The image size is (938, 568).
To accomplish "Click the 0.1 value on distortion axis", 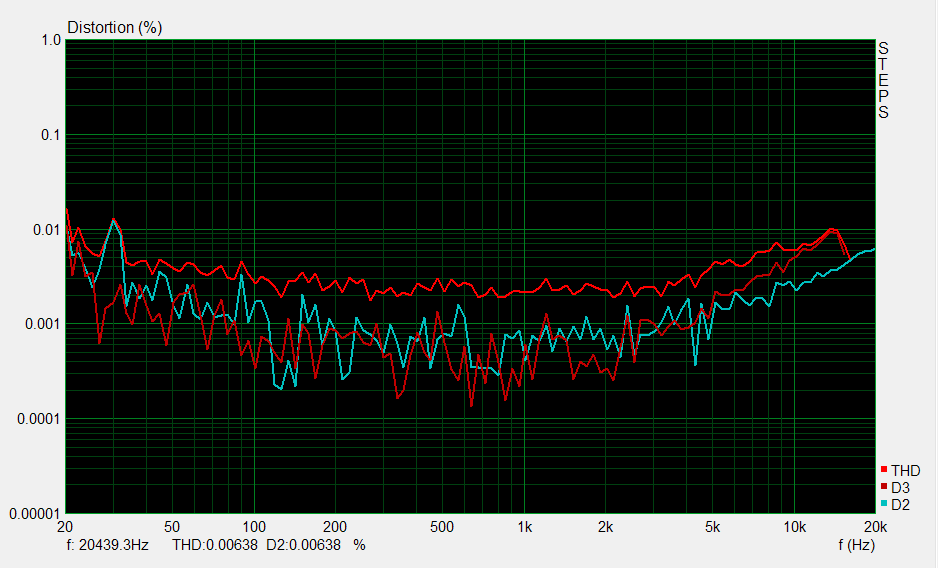I will click(x=51, y=135).
